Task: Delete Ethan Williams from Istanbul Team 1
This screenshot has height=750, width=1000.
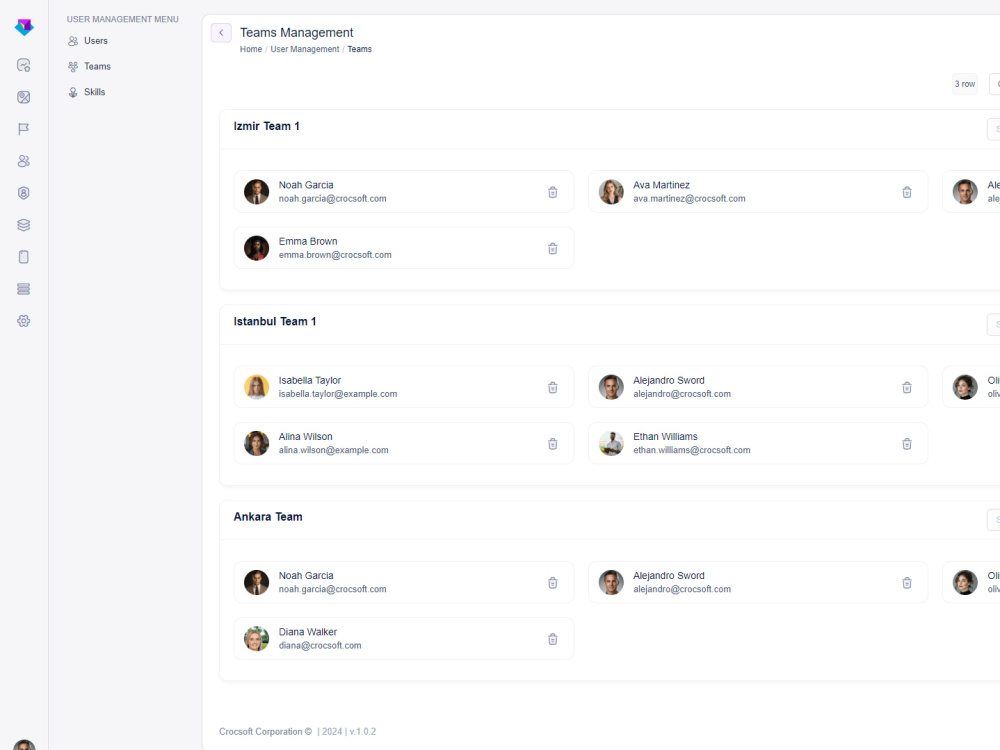Action: [x=906, y=443]
